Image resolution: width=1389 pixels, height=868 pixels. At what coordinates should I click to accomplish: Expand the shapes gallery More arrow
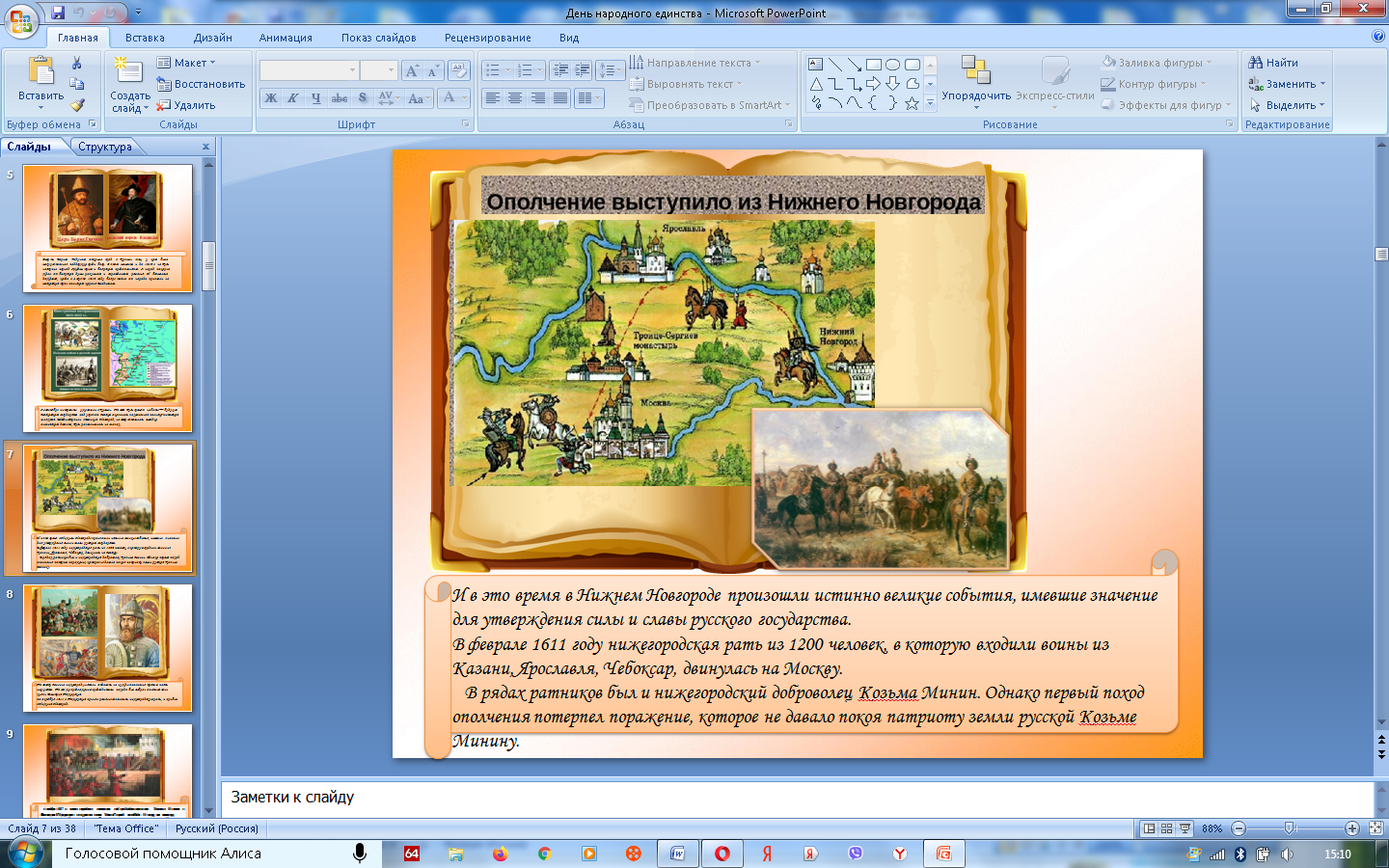coord(930,103)
